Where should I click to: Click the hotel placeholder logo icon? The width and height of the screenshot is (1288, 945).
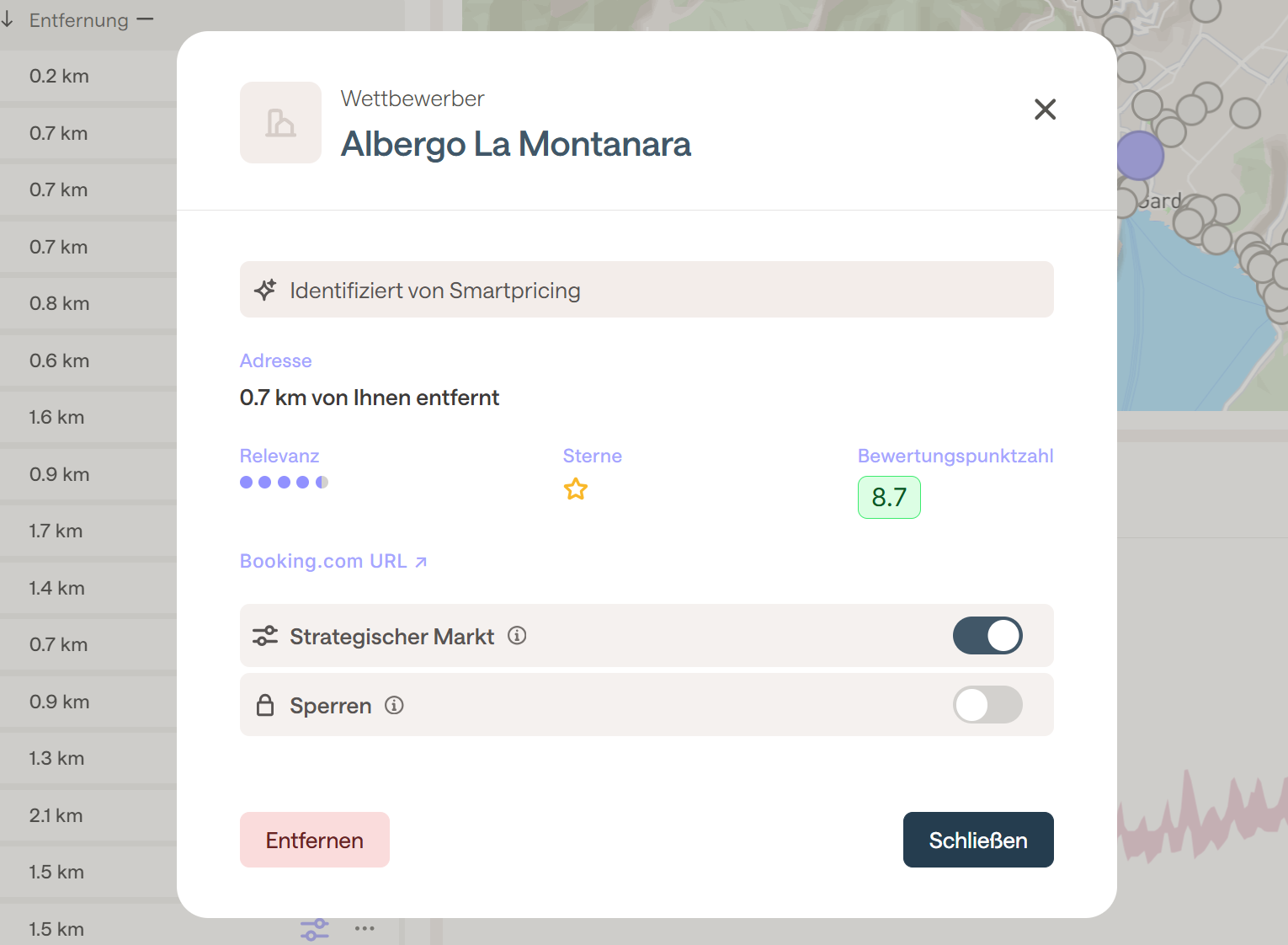[280, 123]
